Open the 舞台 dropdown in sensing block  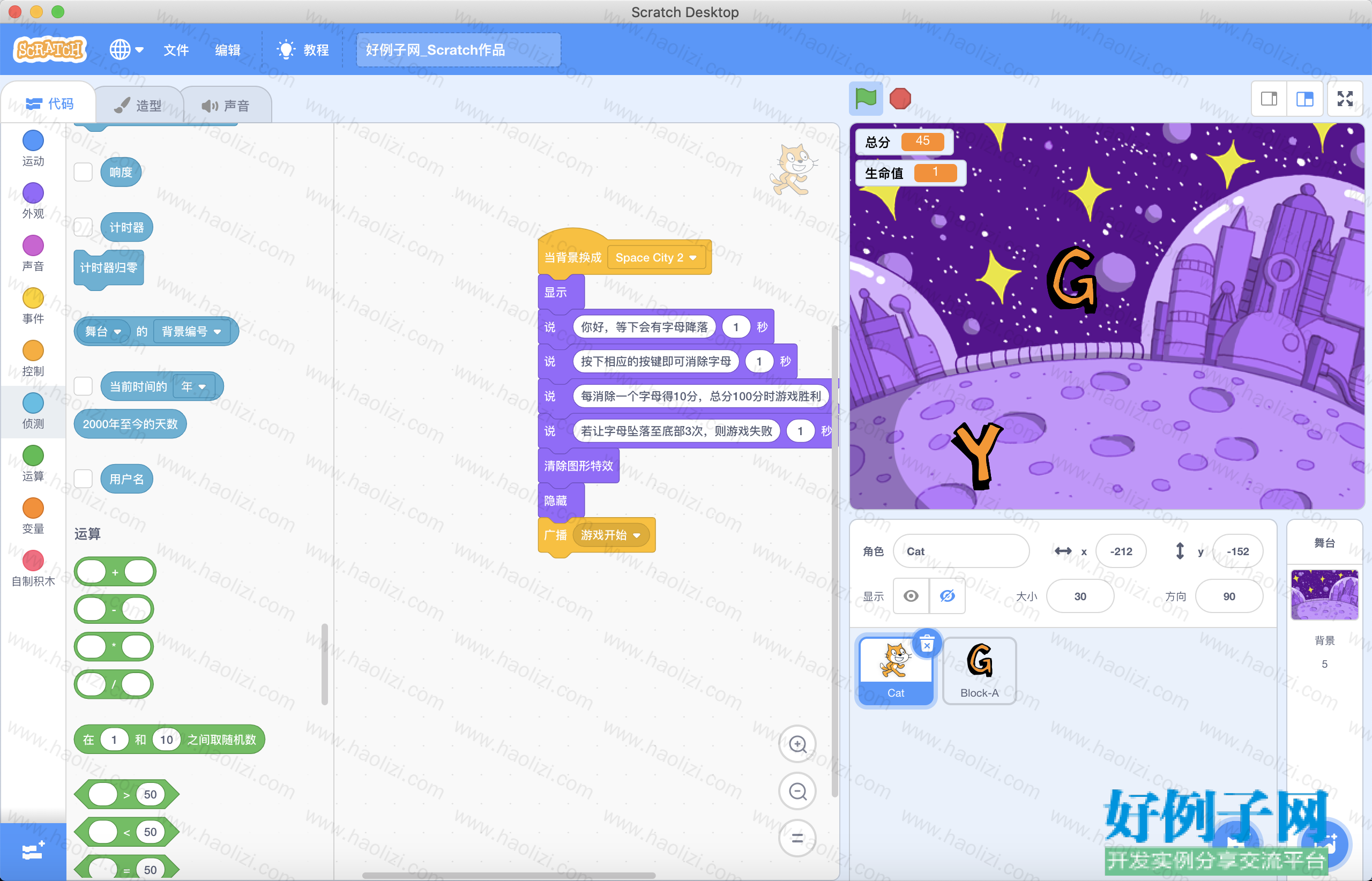click(x=103, y=331)
